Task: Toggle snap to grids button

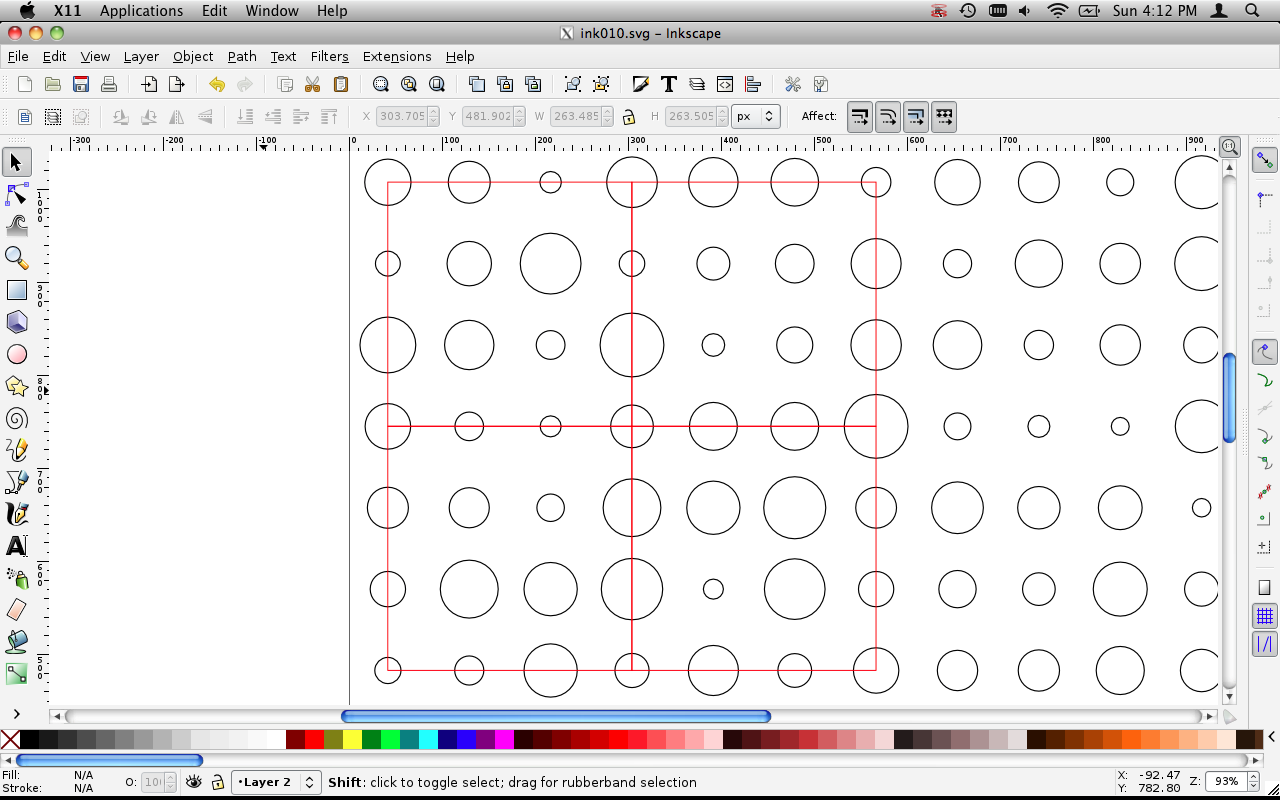Action: click(1265, 615)
